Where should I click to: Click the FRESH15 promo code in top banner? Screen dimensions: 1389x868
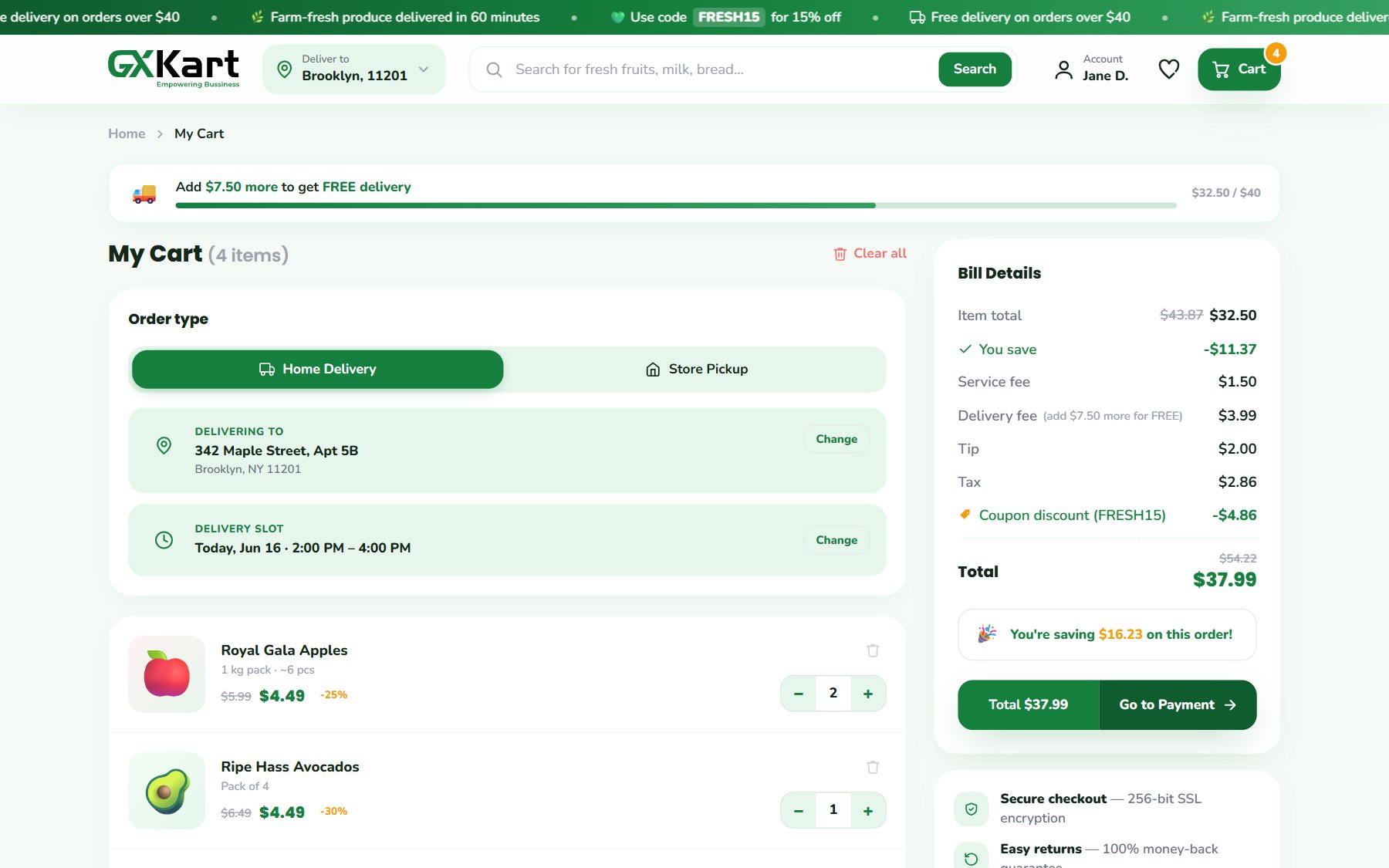tap(728, 17)
